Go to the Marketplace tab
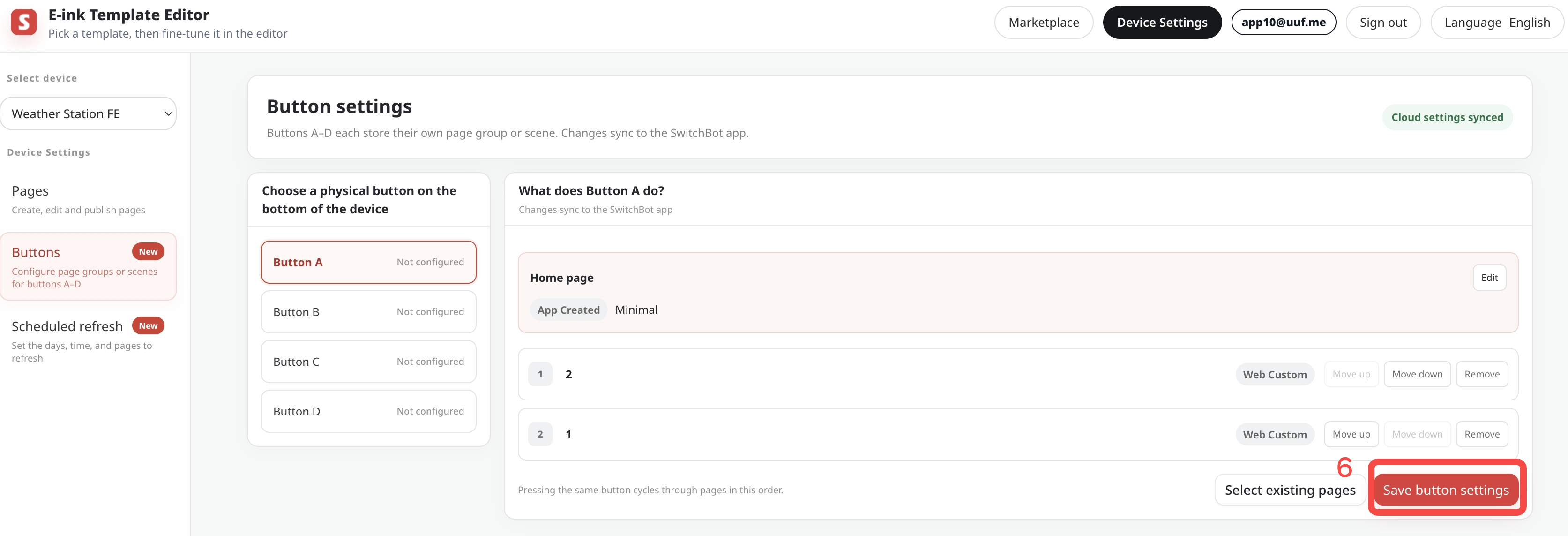 coord(1043,23)
